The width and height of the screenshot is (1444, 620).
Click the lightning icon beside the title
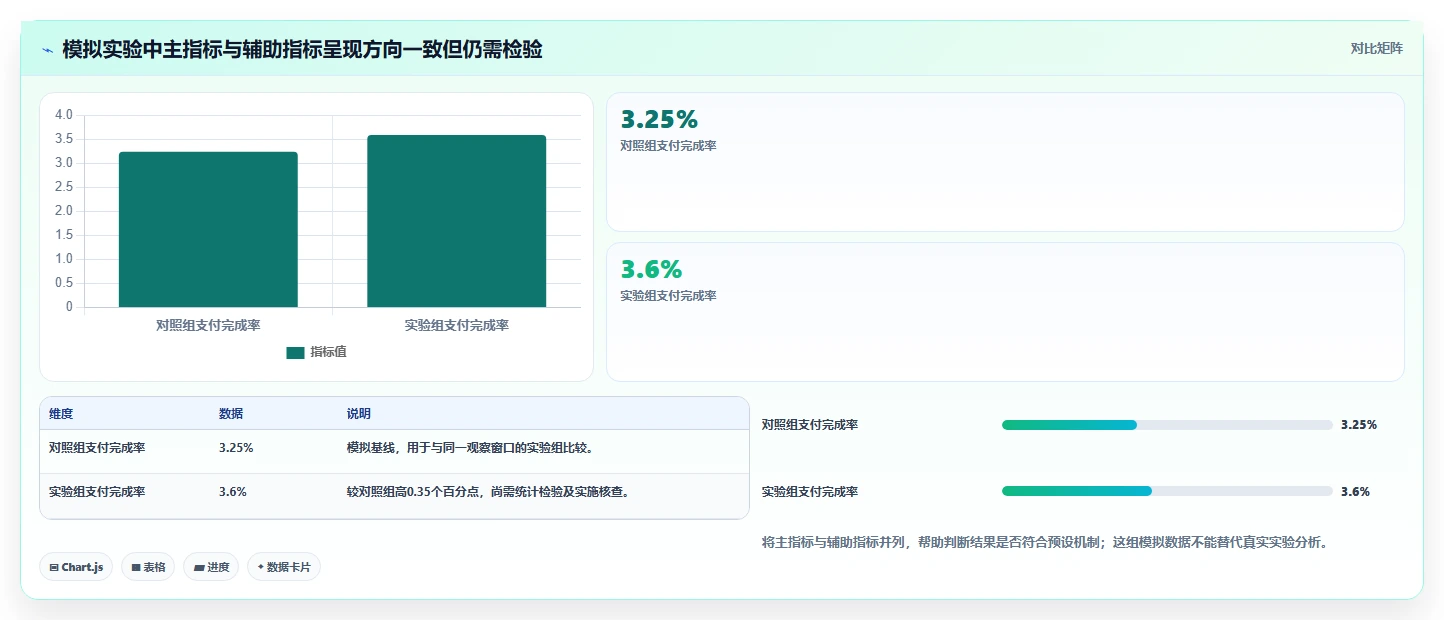coord(47,50)
